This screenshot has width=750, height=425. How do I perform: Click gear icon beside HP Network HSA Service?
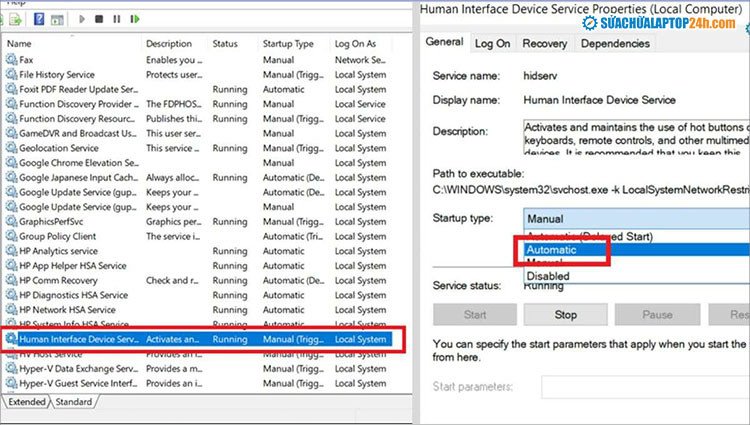pos(11,310)
